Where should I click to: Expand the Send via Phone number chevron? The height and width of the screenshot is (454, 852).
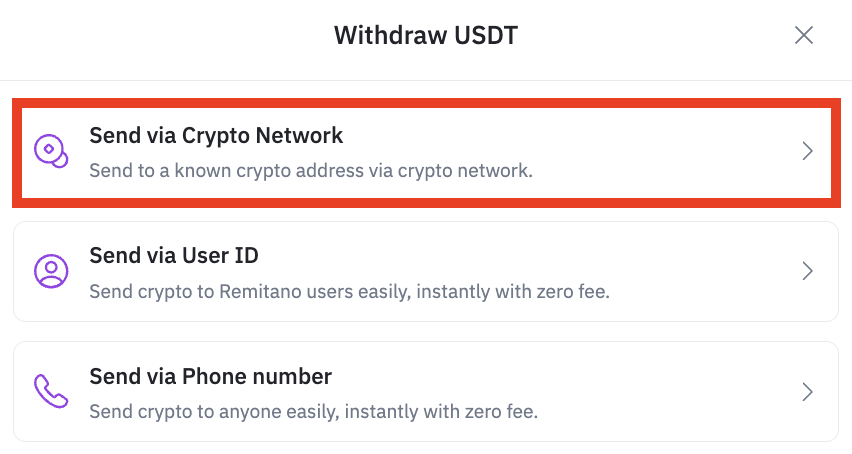(x=807, y=391)
